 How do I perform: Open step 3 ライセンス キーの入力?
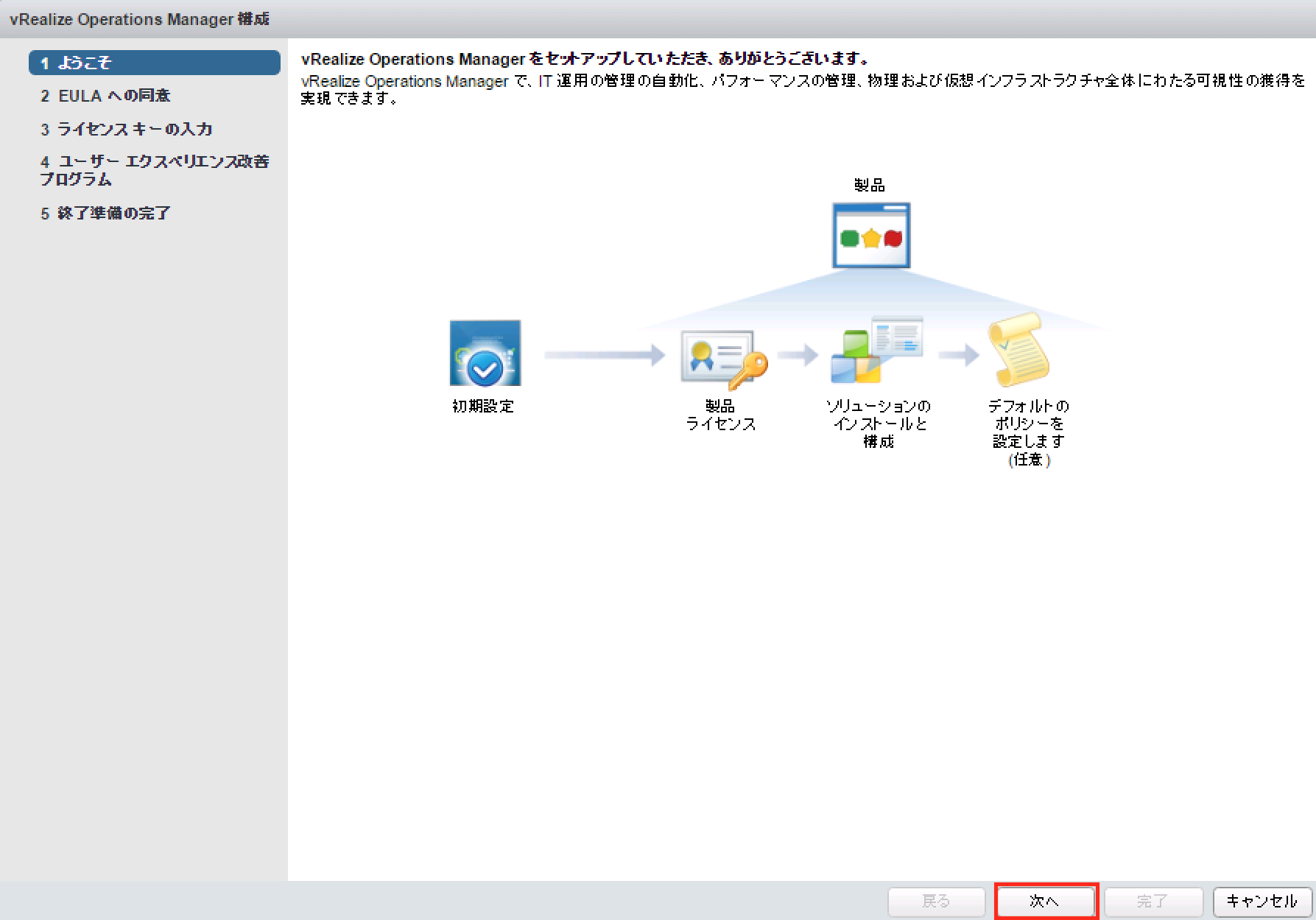click(x=126, y=128)
